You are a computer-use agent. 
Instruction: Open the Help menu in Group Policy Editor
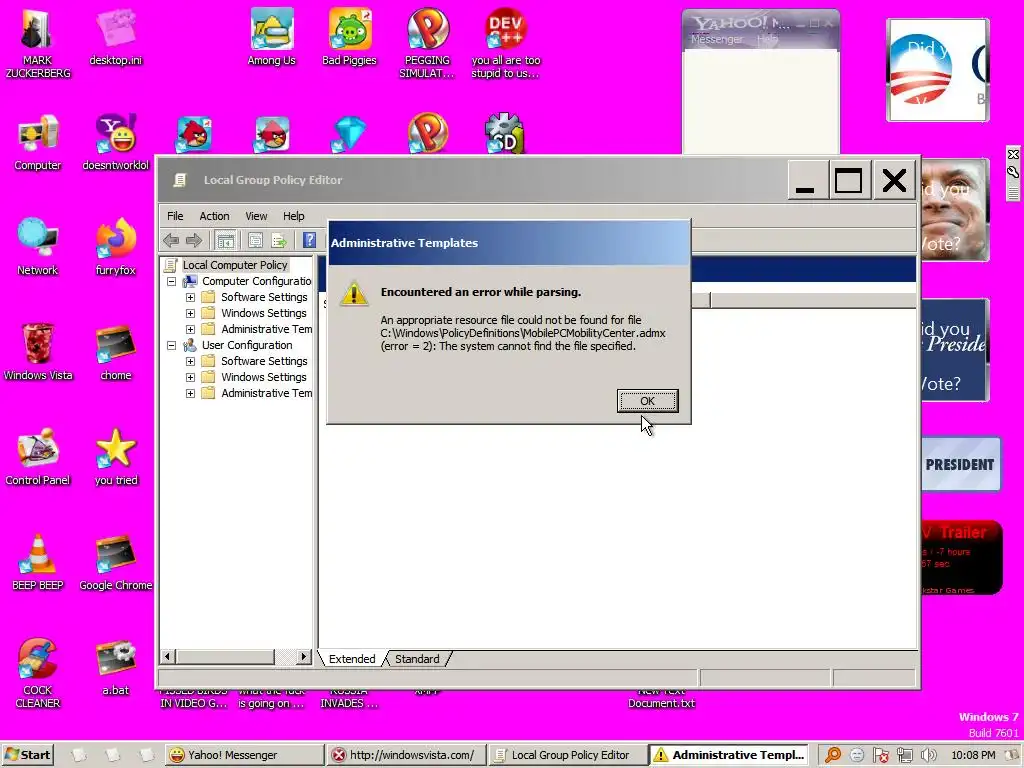coord(293,216)
